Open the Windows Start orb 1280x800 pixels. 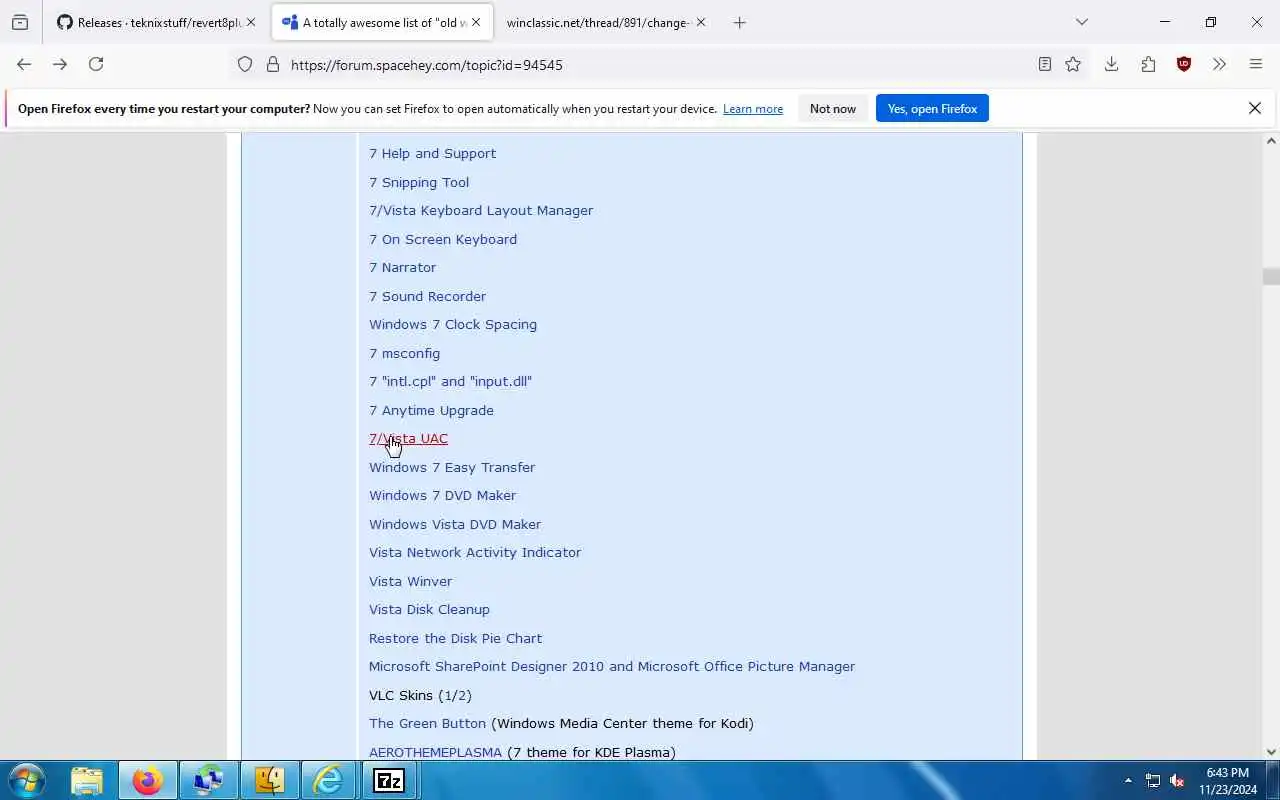click(26, 780)
